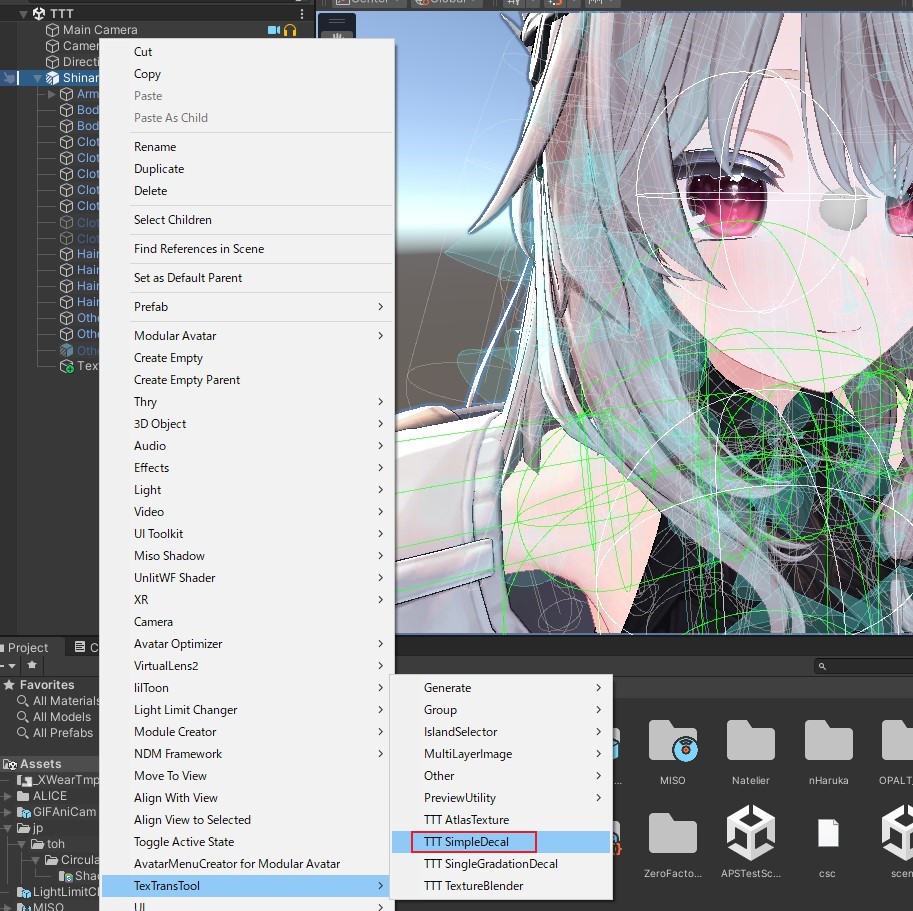Open TTT scene three-dot options menu
Image resolution: width=913 pixels, height=911 pixels.
coord(302,13)
